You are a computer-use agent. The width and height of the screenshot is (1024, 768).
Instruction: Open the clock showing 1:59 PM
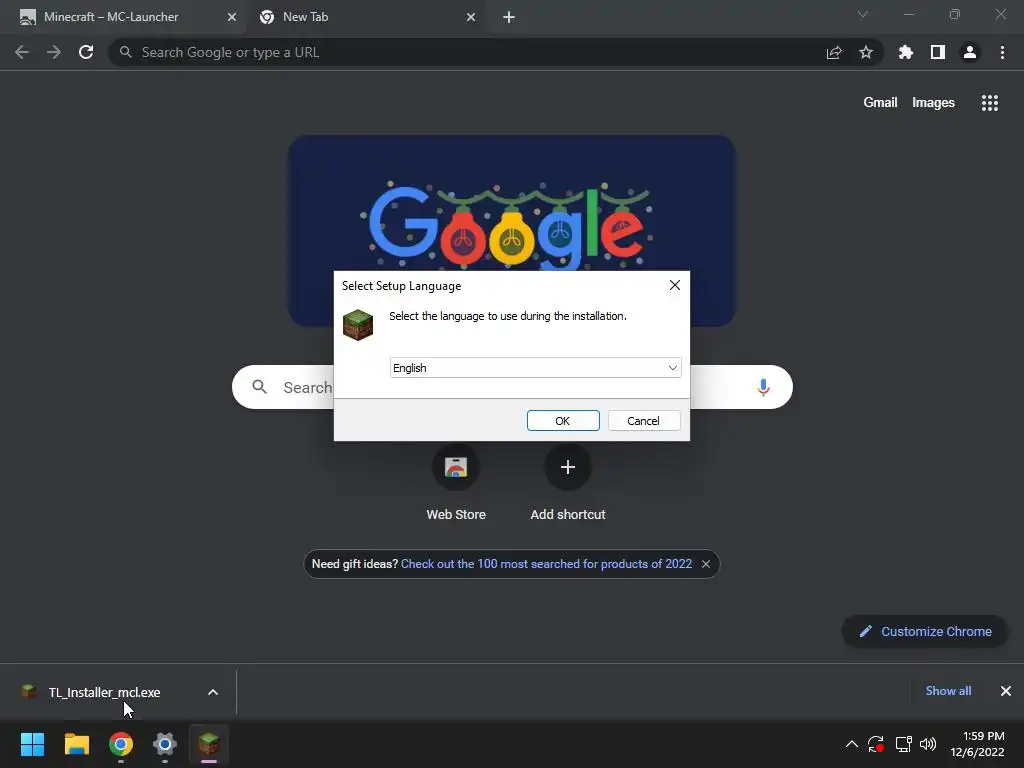coord(978,744)
